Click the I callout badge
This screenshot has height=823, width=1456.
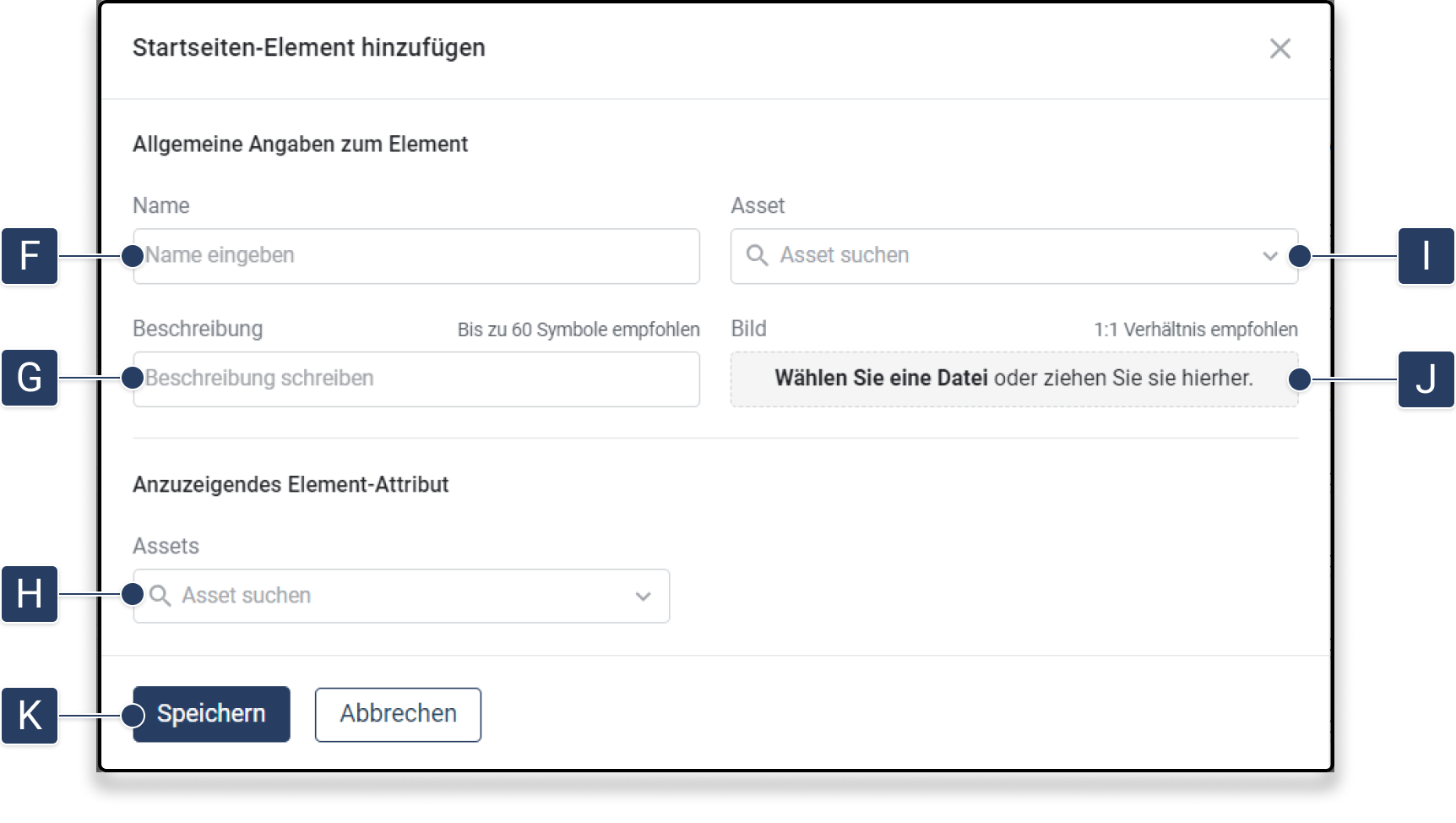pos(1426,256)
